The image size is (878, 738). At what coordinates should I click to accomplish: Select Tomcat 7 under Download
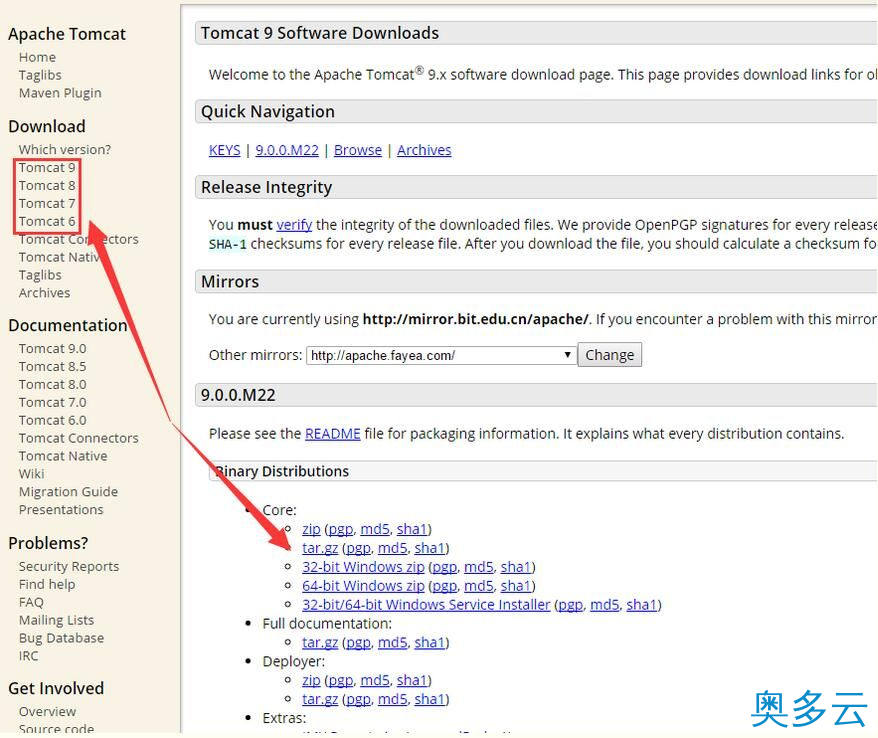click(46, 203)
